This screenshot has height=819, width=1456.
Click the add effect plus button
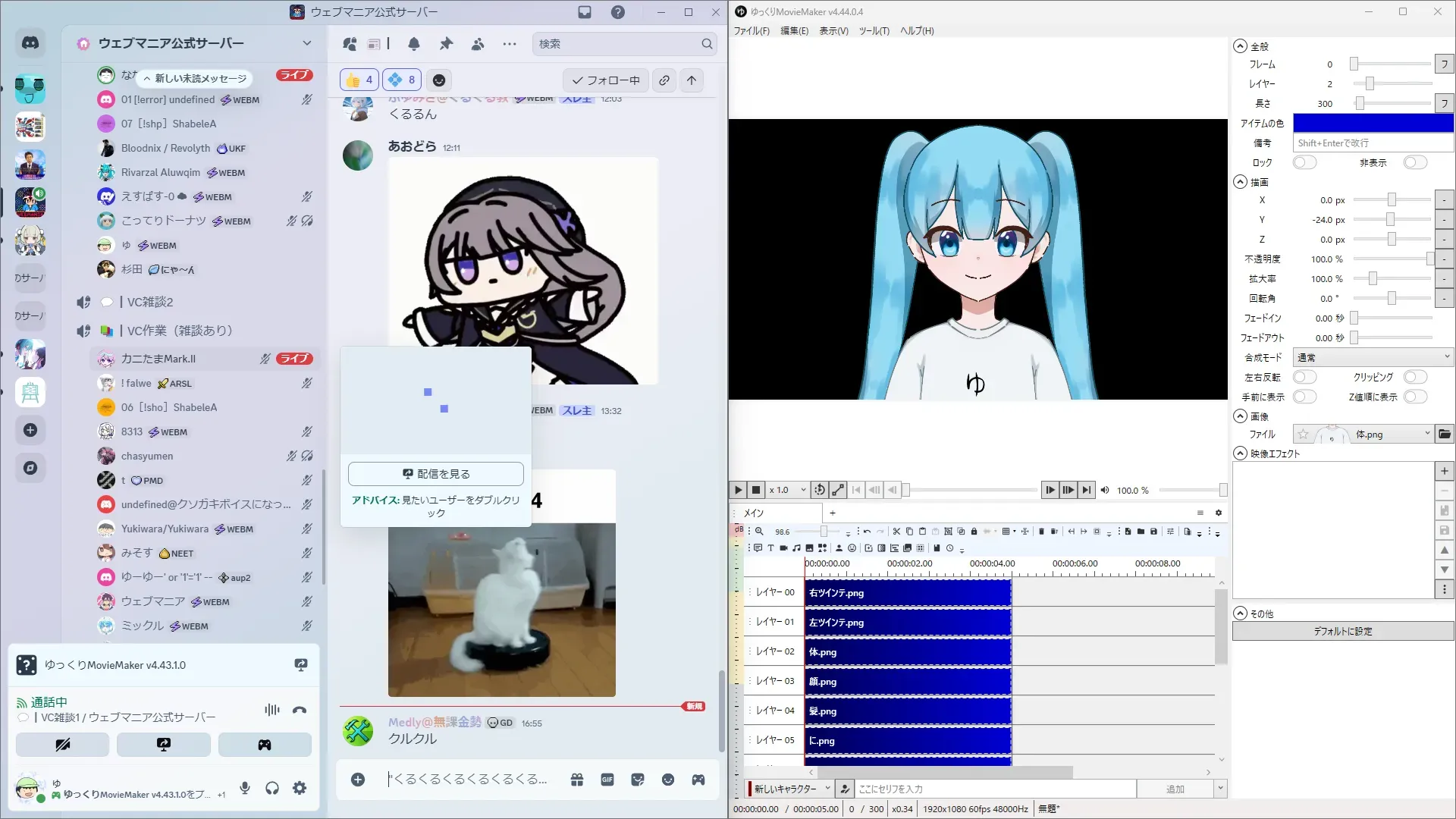1444,471
